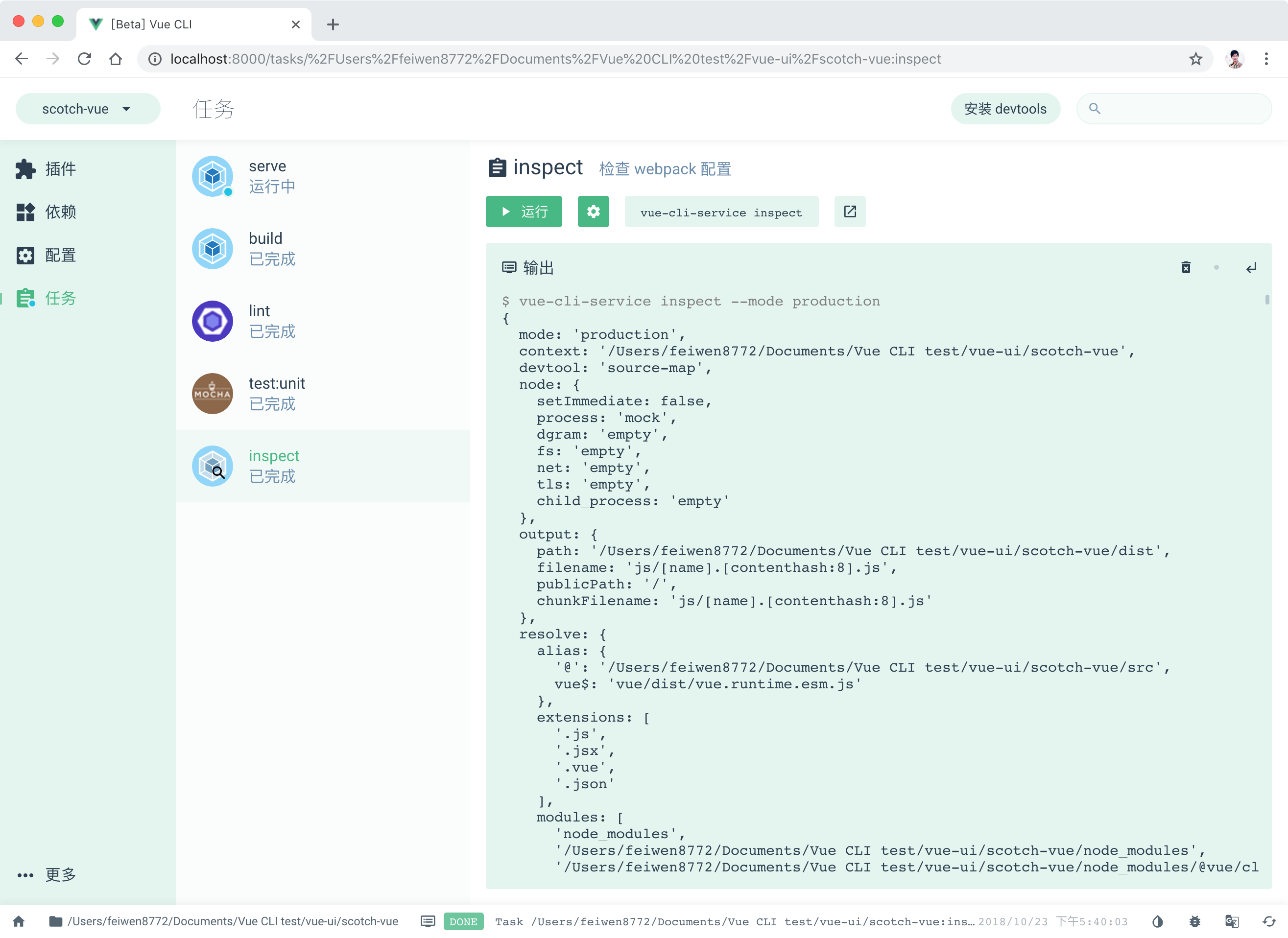Viewport: 1288px width, 938px height.
Task: Click the output panel dot indicator
Action: tap(1216, 267)
